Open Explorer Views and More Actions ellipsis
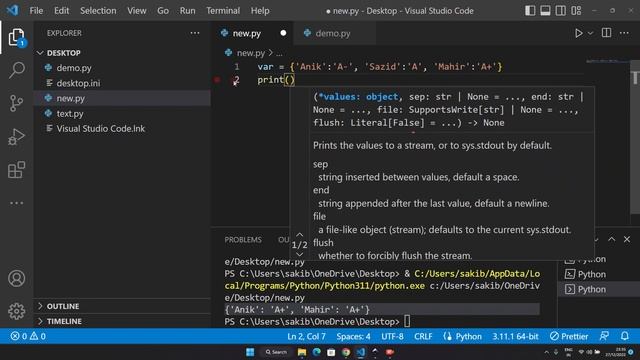 pos(195,33)
